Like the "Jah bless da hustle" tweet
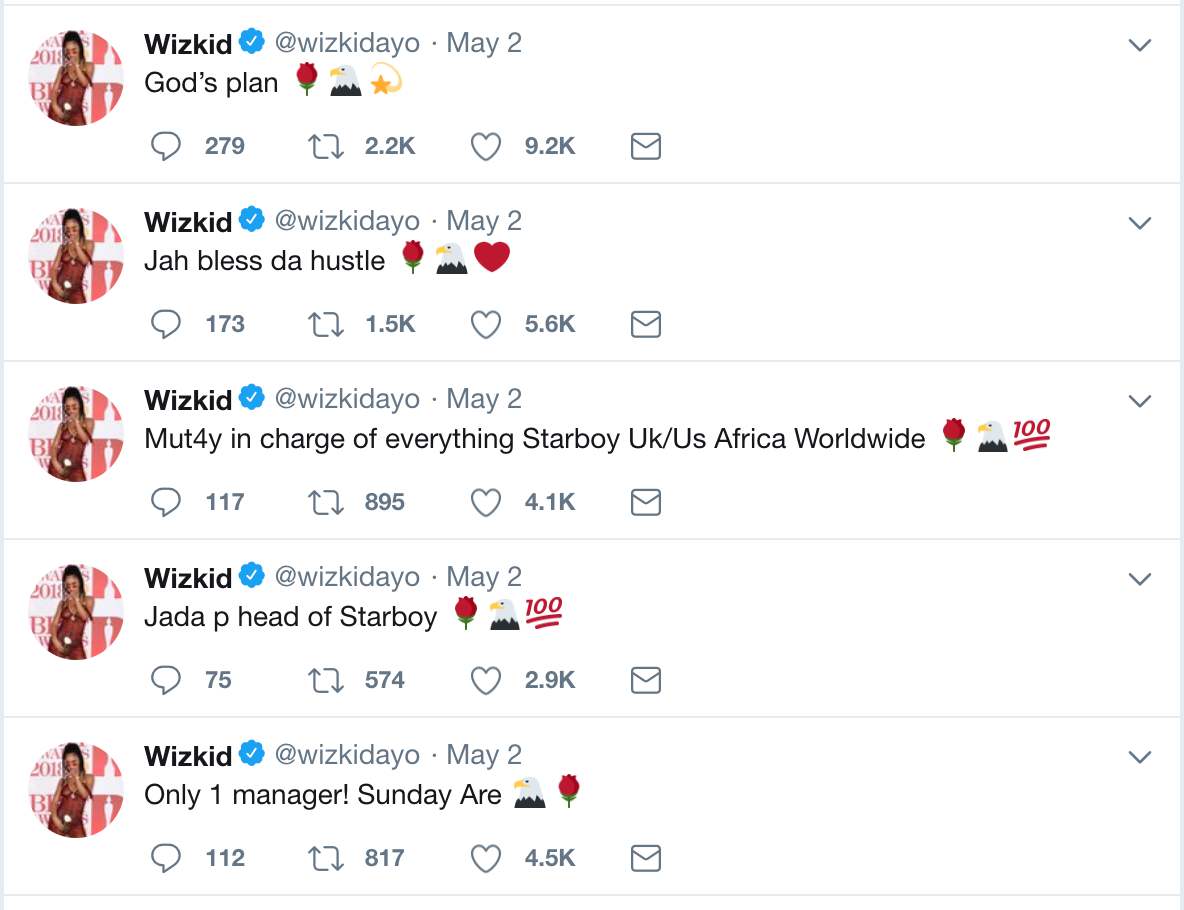The width and height of the screenshot is (1184, 910). (486, 325)
